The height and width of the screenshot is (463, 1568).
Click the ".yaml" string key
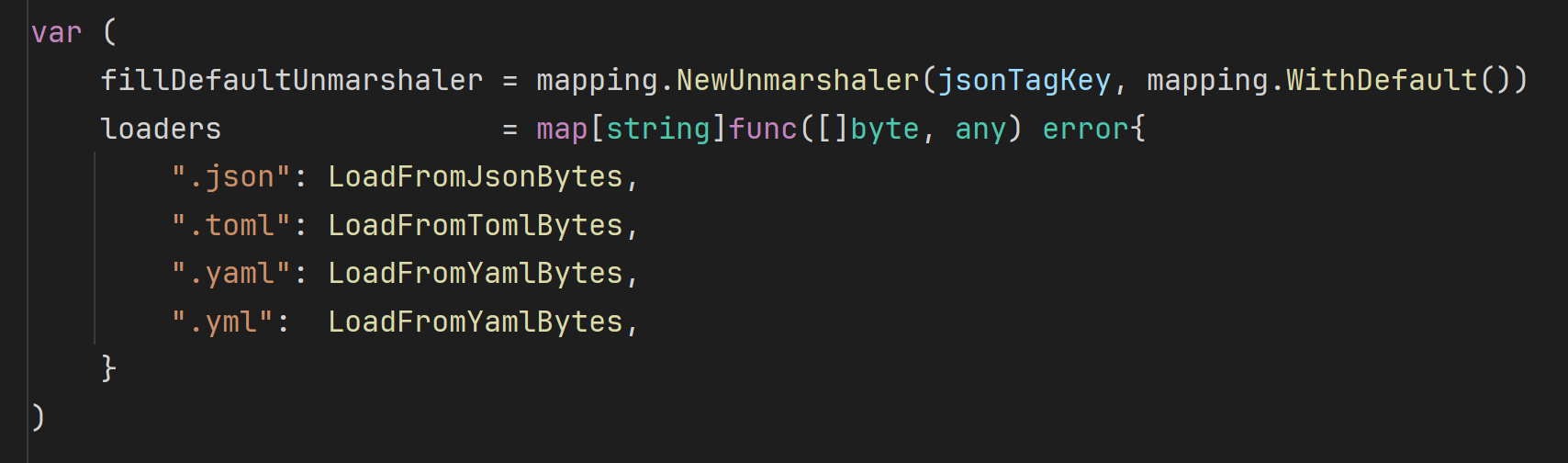pyautogui.click(x=230, y=274)
